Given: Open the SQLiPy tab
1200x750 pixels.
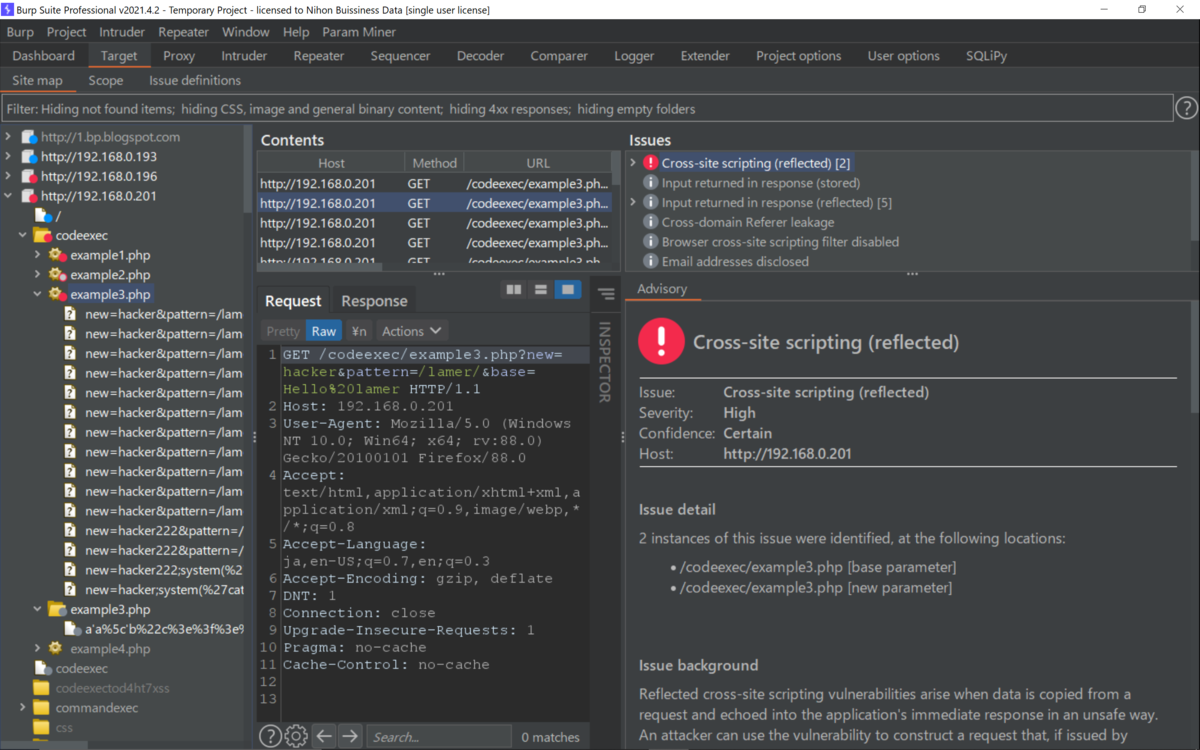Looking at the screenshot, I should [986, 56].
